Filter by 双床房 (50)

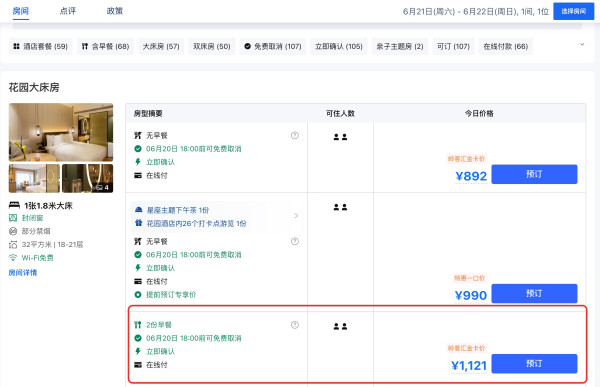tap(212, 46)
